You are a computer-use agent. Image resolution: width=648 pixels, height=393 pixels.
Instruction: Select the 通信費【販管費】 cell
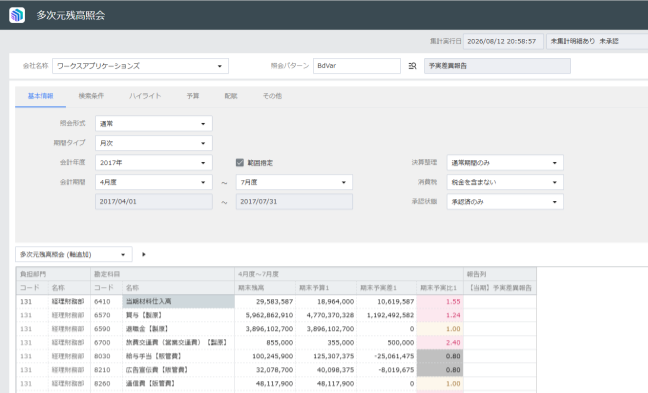click(179, 383)
